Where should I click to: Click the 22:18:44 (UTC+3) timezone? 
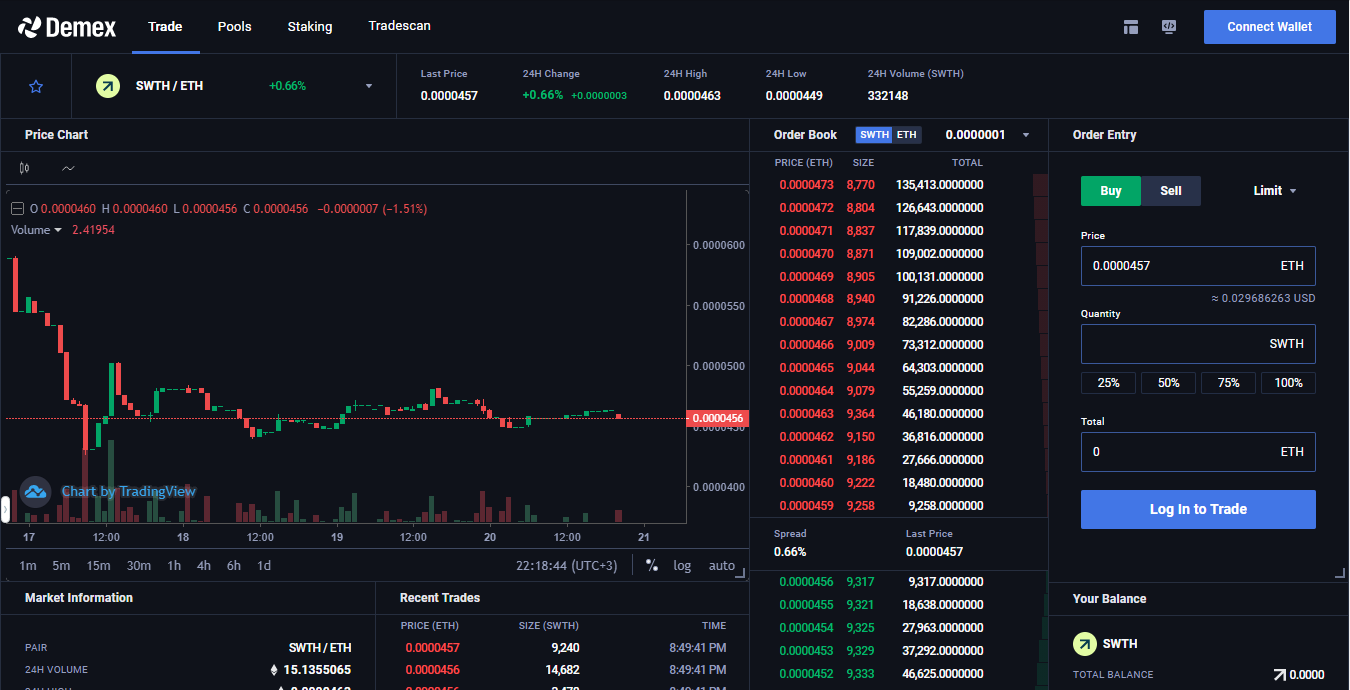[x=566, y=566]
